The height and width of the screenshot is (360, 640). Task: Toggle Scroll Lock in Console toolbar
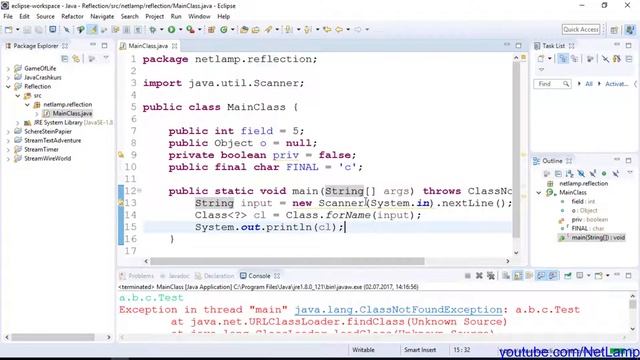click(518, 276)
